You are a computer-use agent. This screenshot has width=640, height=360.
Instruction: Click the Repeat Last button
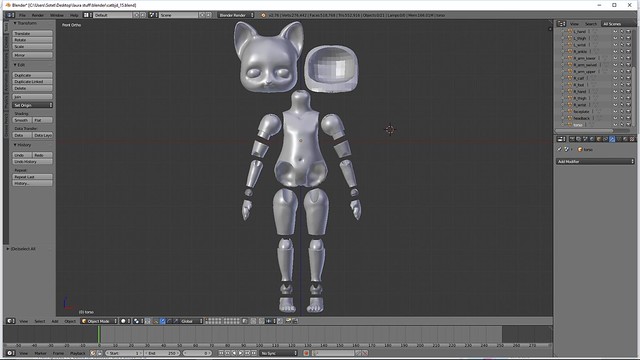(x=32, y=177)
